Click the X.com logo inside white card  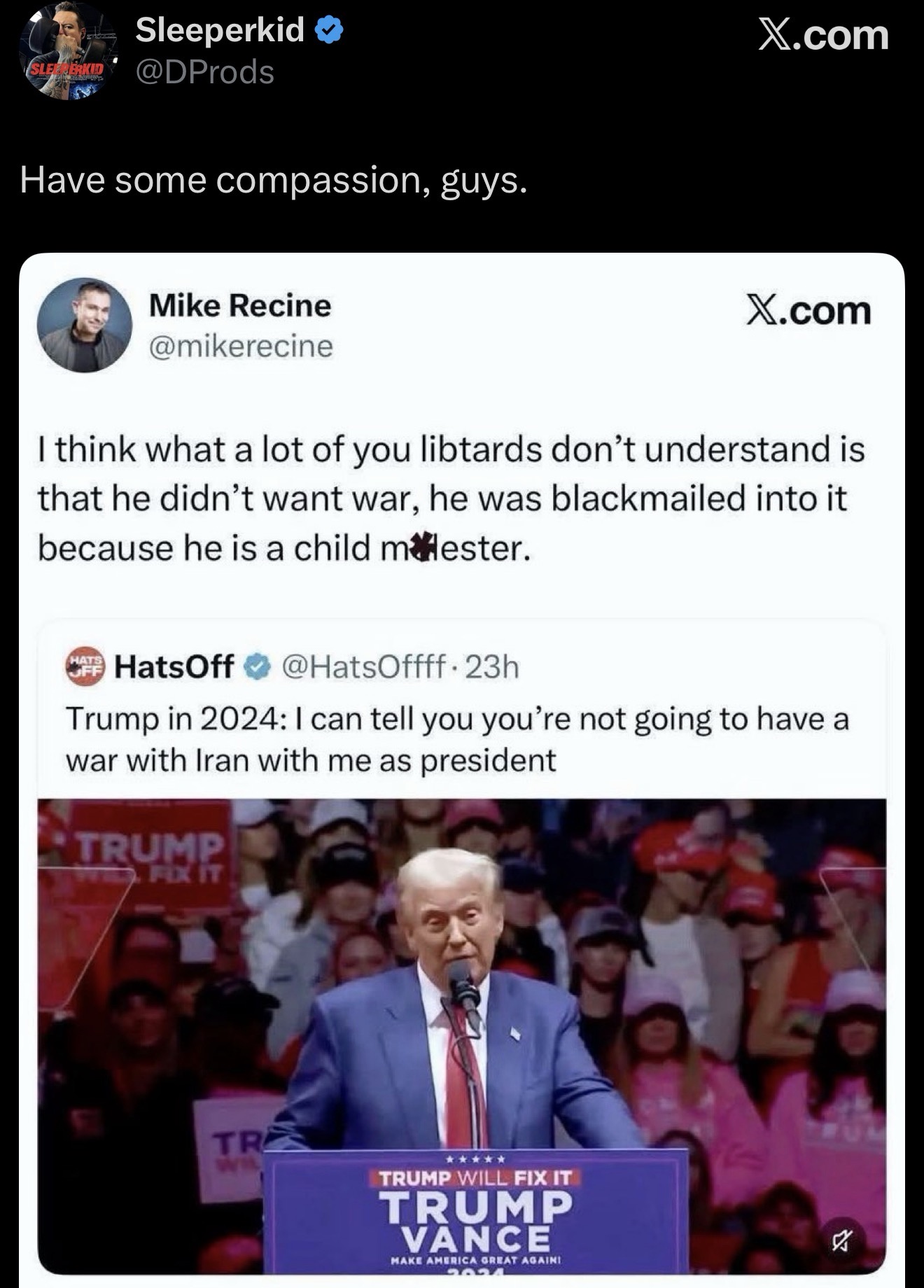pyautogui.click(x=808, y=310)
